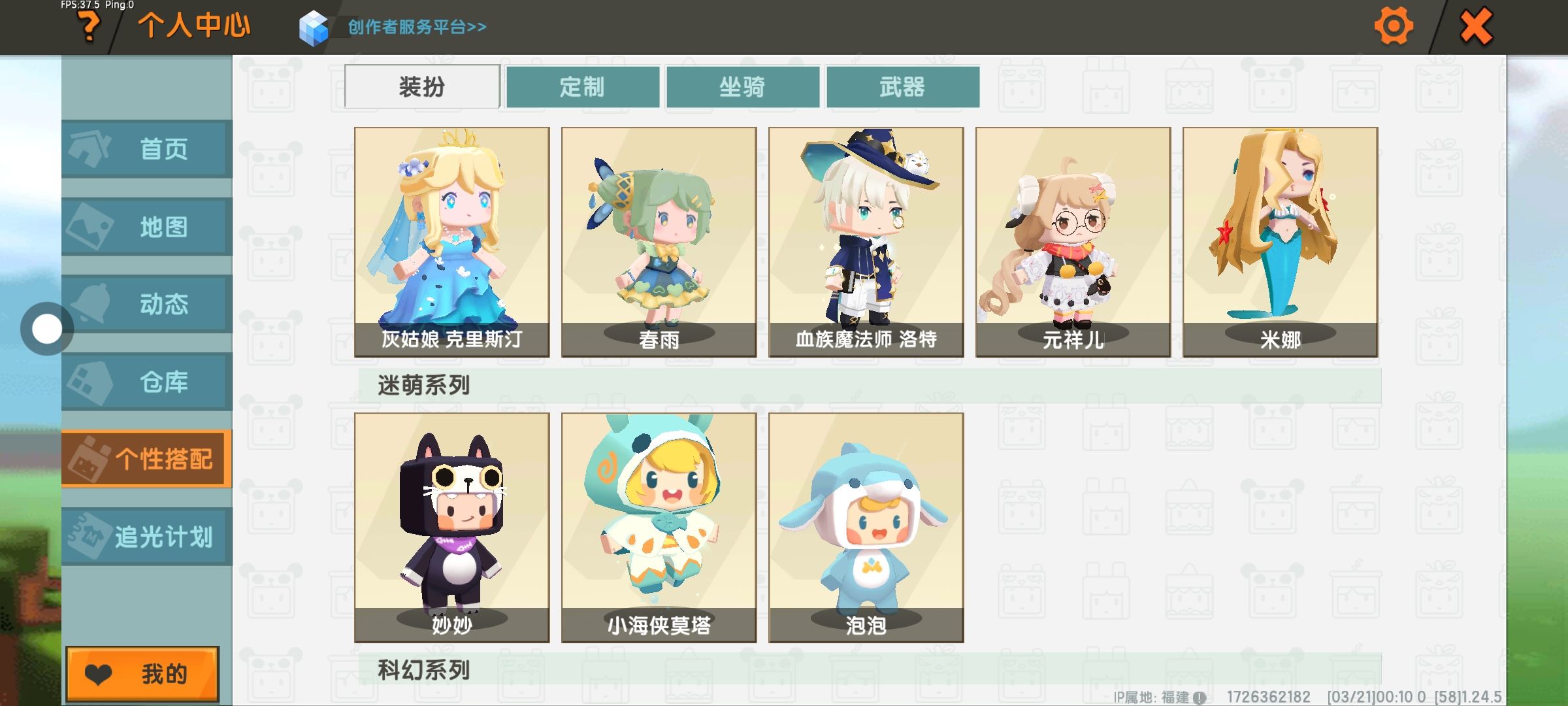
Task: Choose the 妙妙 black cat skin
Action: (x=452, y=528)
